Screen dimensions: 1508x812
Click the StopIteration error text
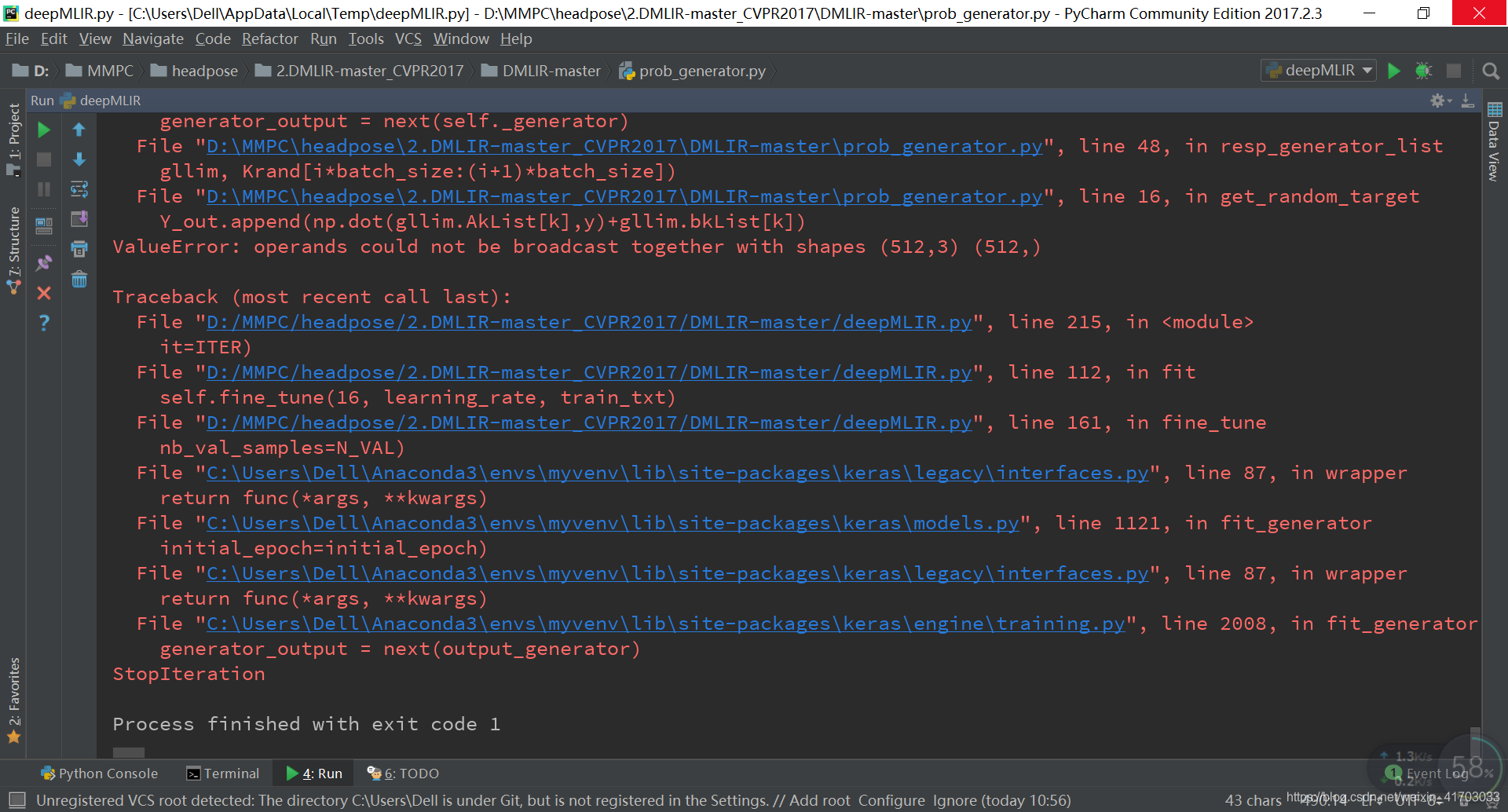pyautogui.click(x=188, y=674)
